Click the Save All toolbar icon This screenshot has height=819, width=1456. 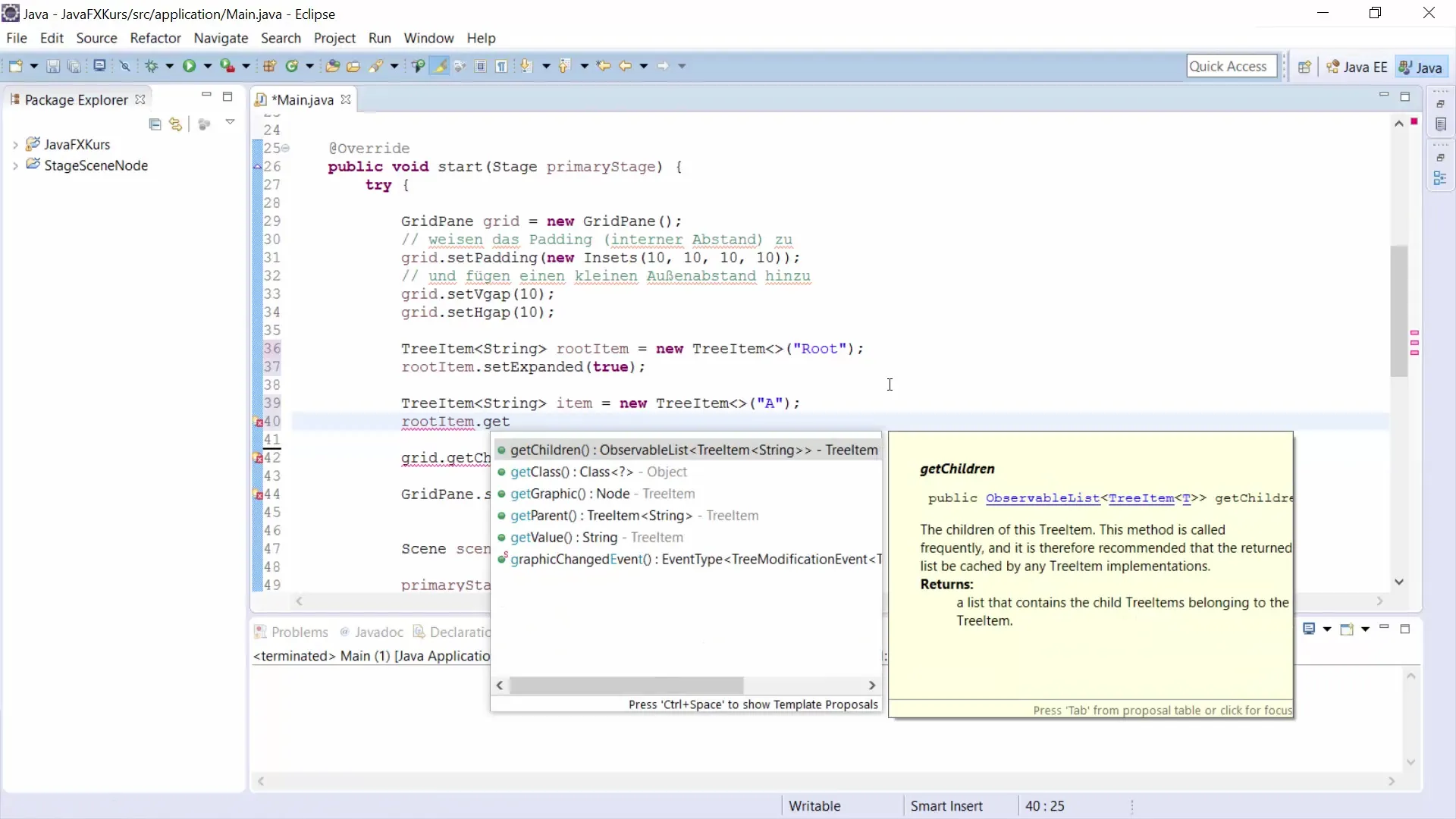coord(74,66)
